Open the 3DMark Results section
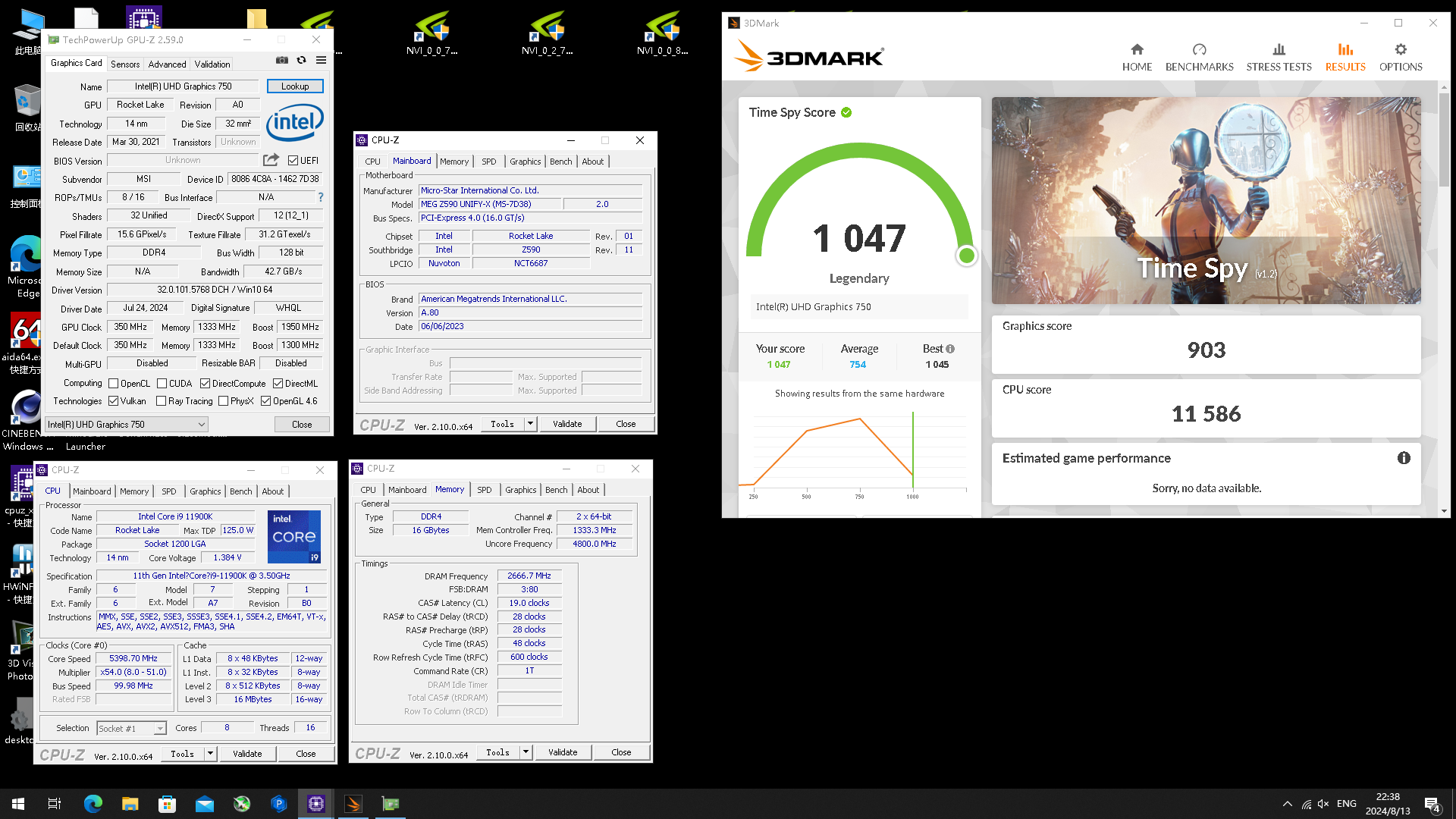 [x=1345, y=58]
